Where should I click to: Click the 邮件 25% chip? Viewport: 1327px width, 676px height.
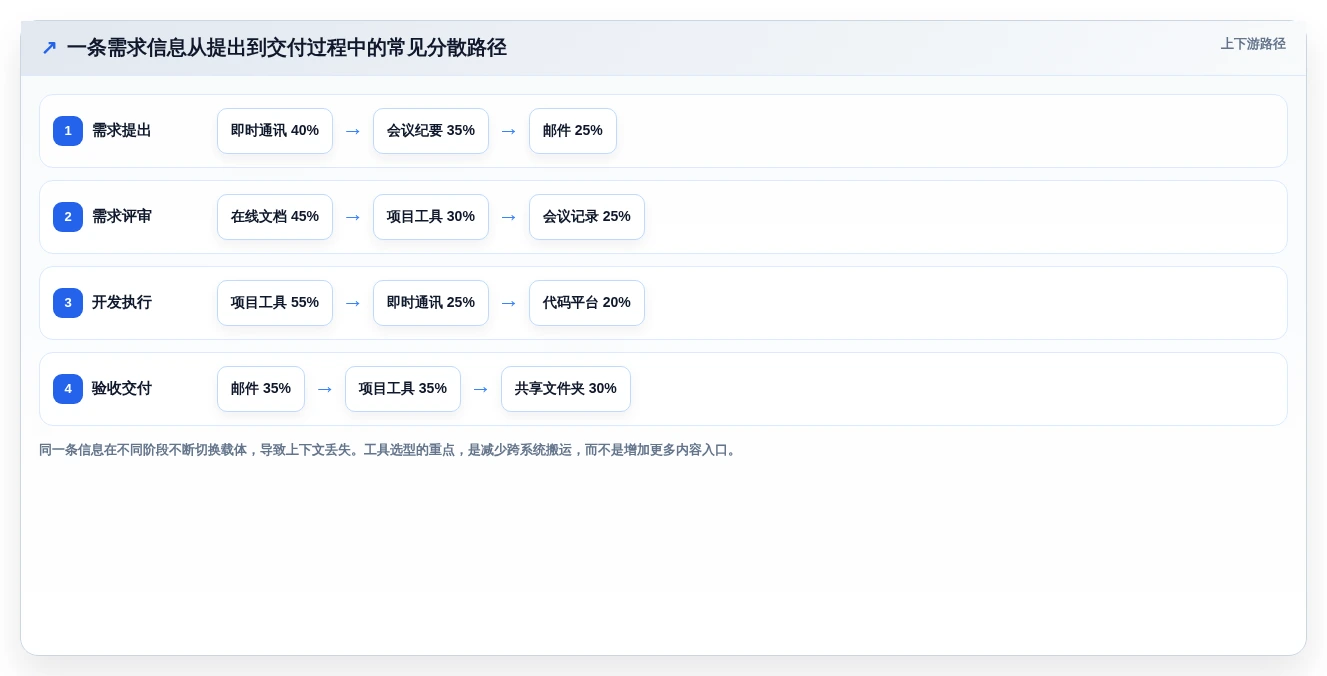click(573, 131)
